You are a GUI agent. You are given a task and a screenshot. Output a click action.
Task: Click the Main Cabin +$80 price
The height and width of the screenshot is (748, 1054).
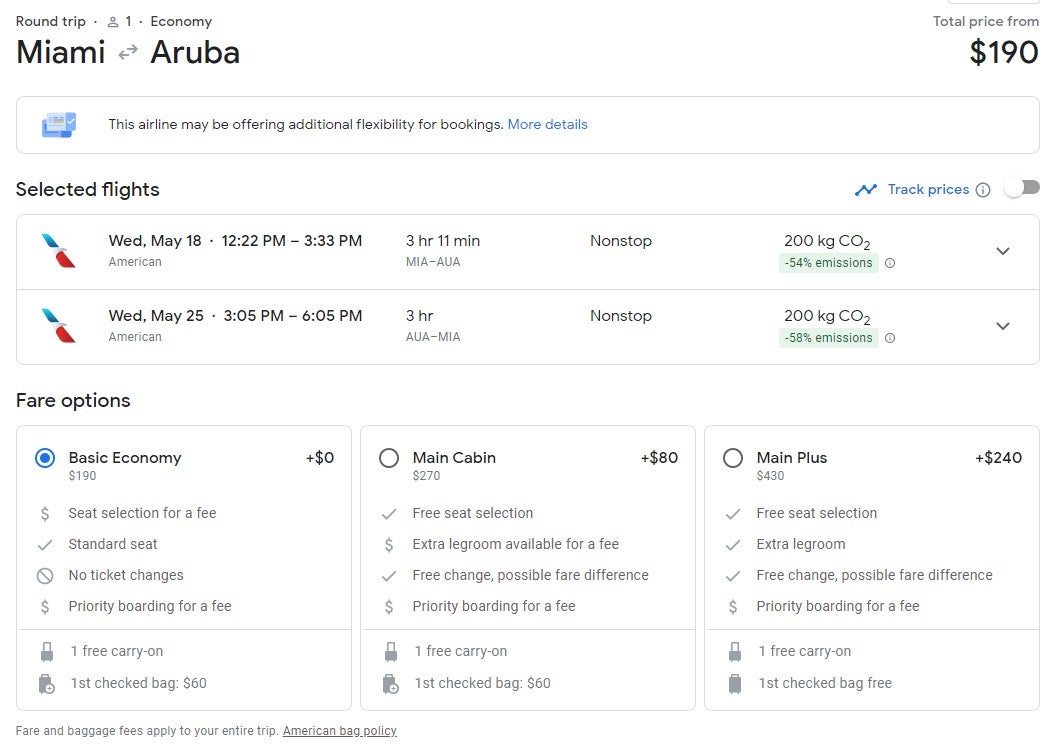659,458
